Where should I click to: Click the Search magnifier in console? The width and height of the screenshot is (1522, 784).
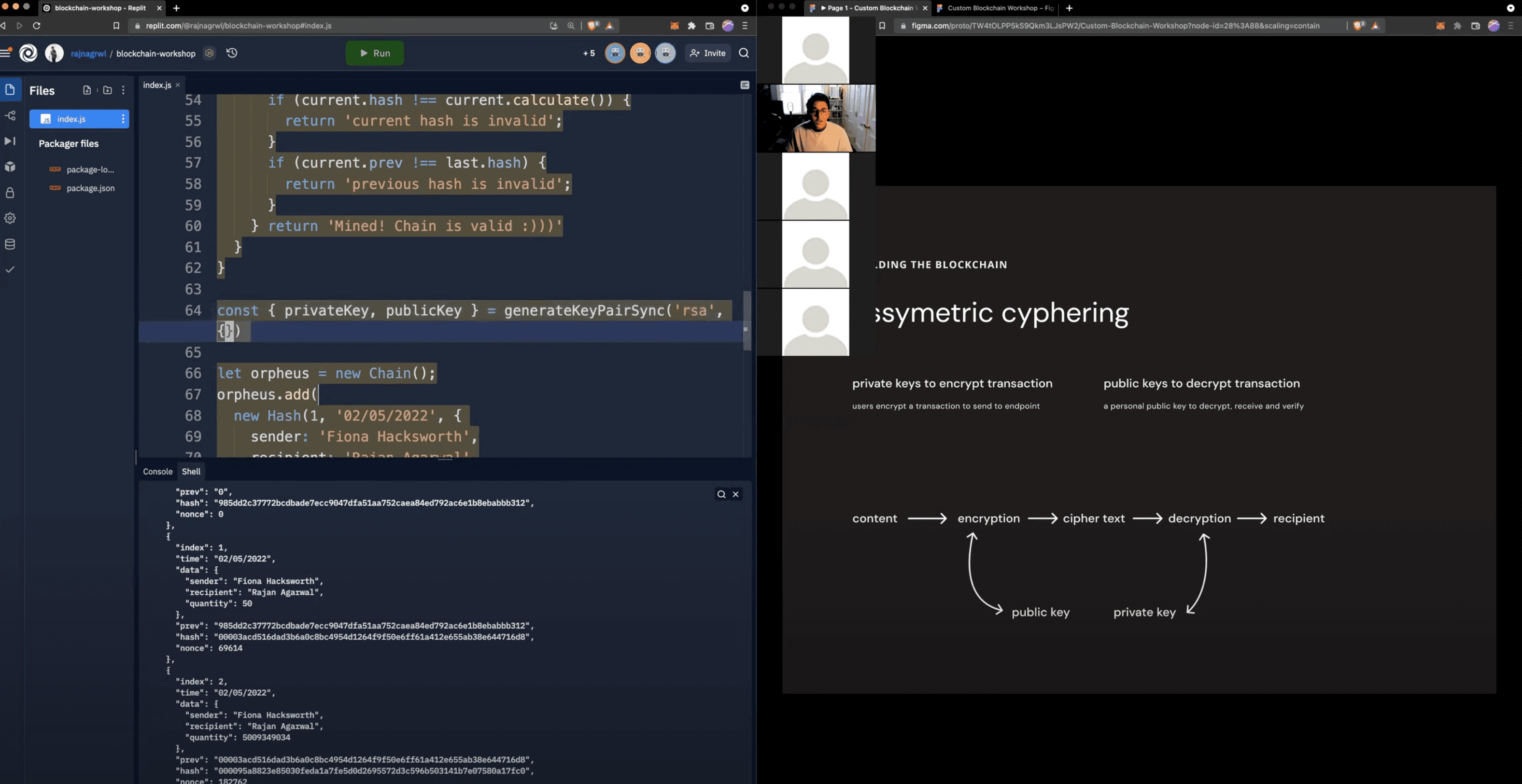(x=721, y=494)
